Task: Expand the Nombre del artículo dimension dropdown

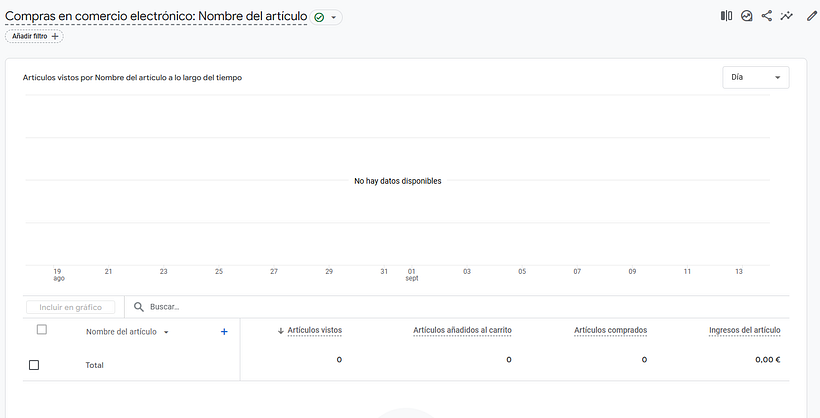Action: click(x=166, y=332)
